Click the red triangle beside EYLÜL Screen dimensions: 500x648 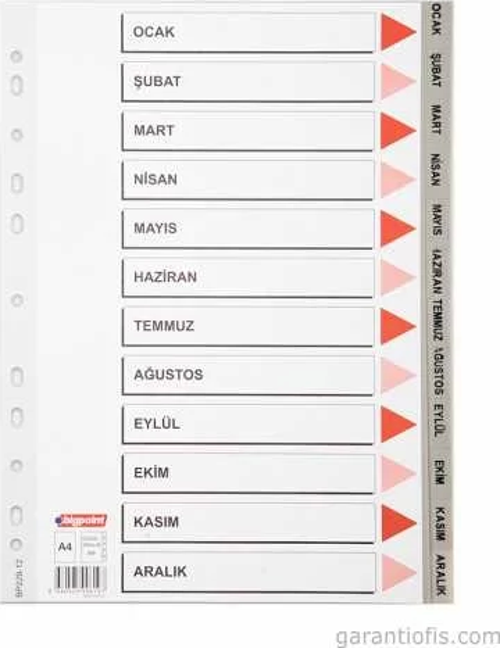click(x=398, y=424)
